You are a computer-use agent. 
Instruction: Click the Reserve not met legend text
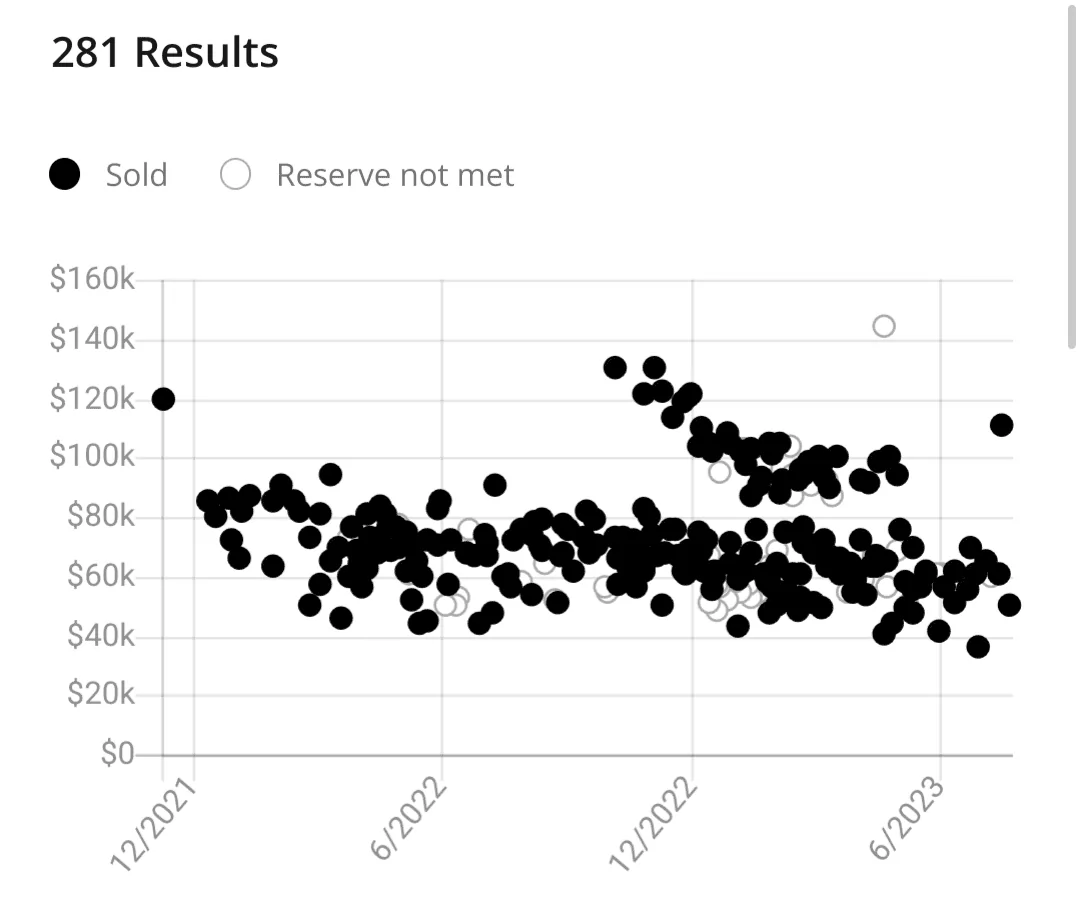(x=395, y=175)
